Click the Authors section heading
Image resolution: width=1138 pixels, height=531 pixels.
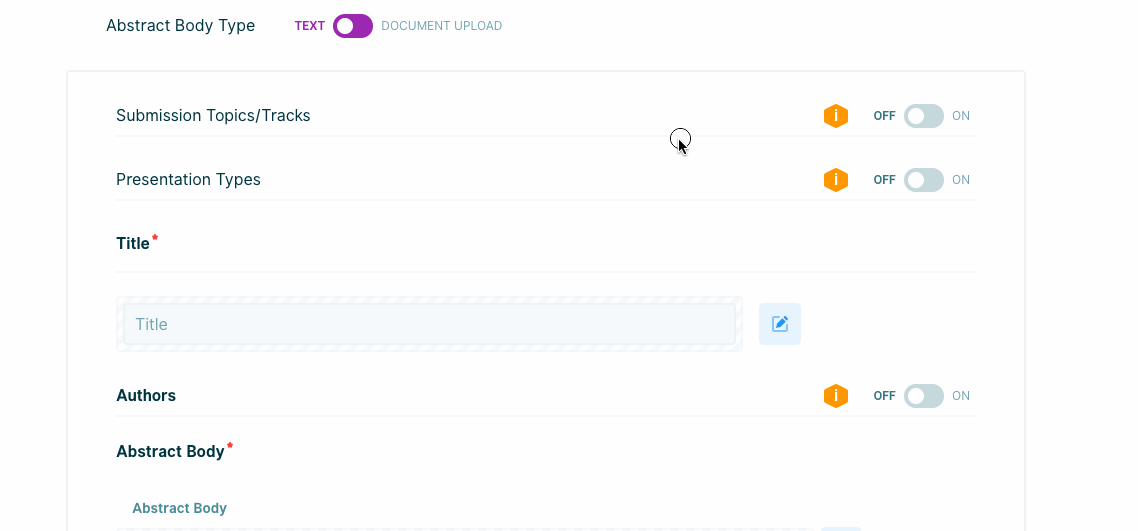point(146,396)
